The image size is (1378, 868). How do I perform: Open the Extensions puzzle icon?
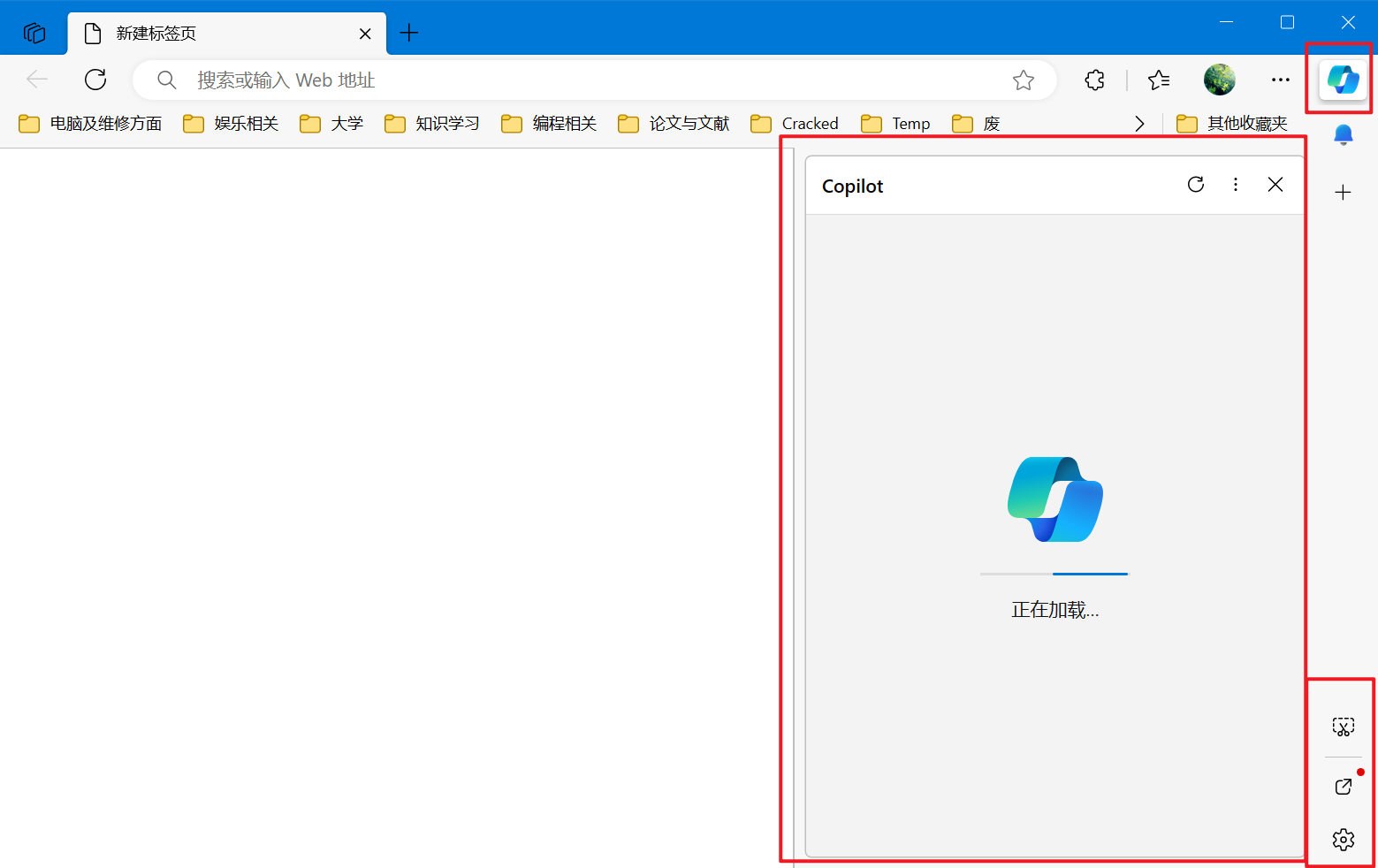1094,80
